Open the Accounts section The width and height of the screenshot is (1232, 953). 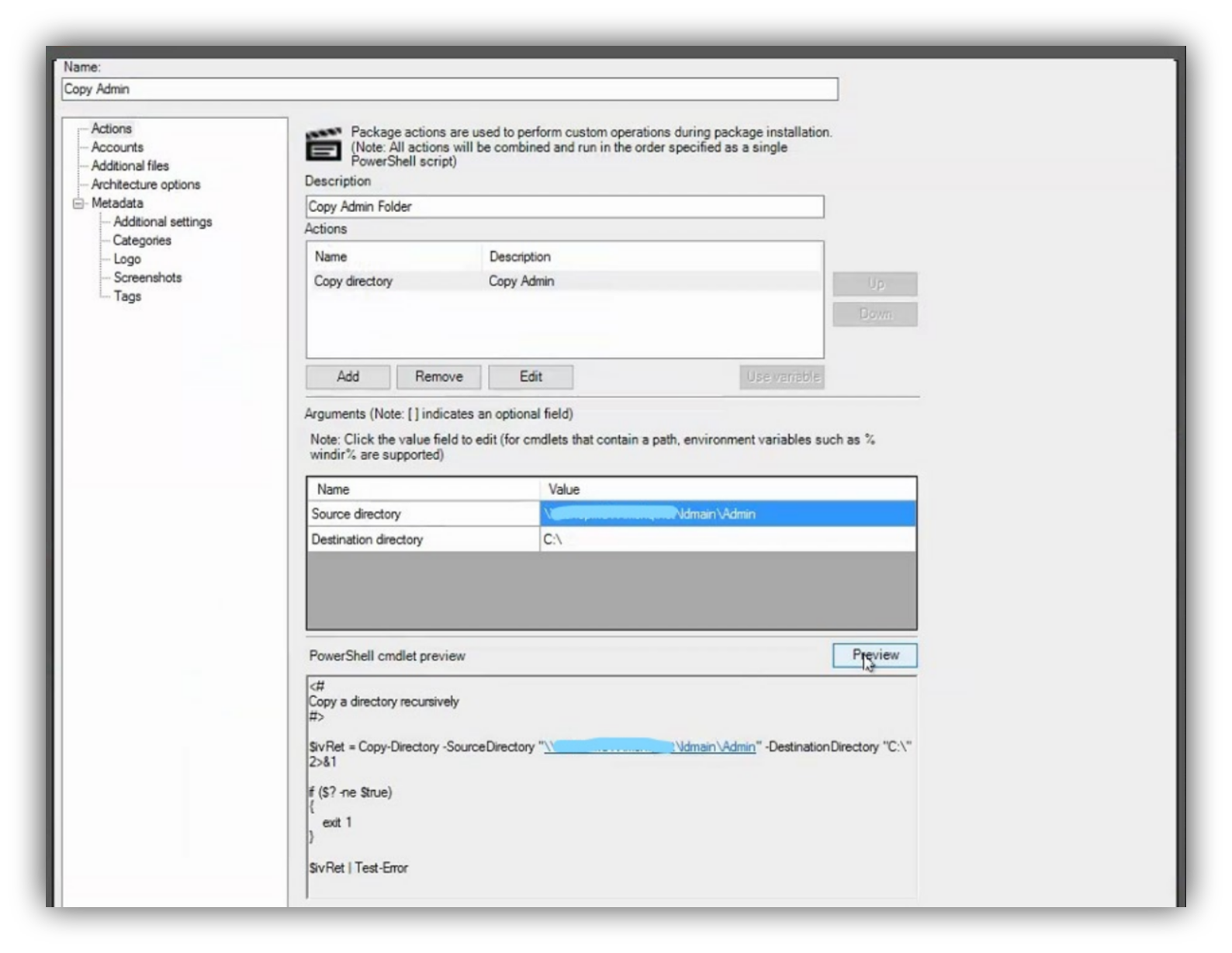(117, 147)
